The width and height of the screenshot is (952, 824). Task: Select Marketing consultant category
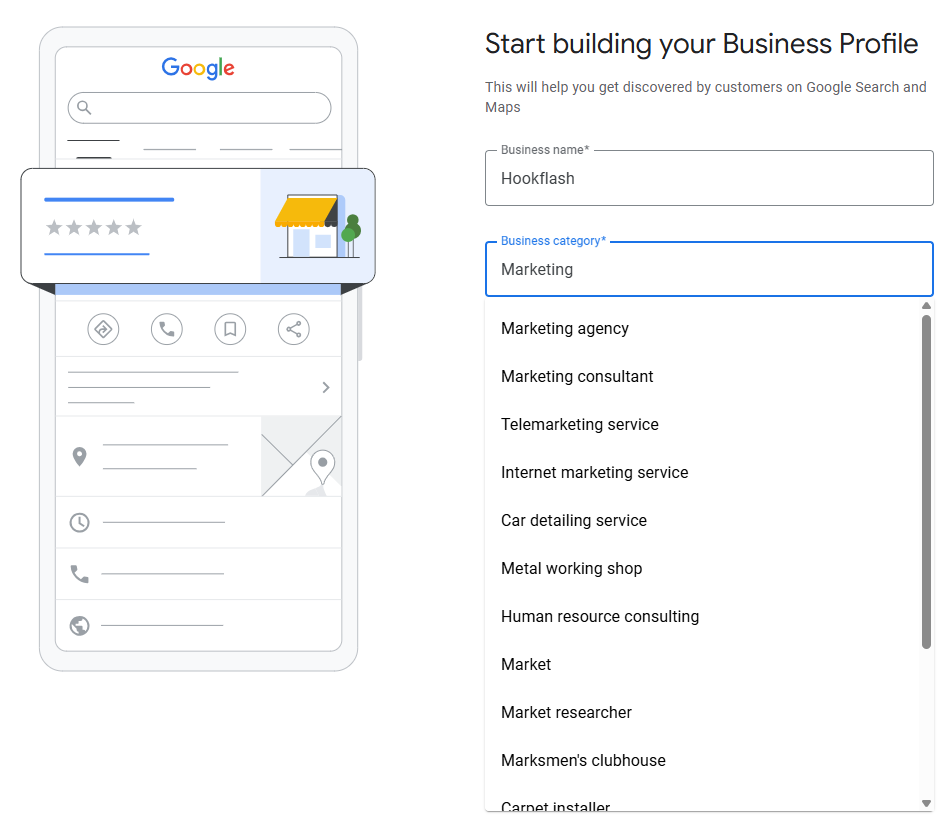tap(704, 376)
